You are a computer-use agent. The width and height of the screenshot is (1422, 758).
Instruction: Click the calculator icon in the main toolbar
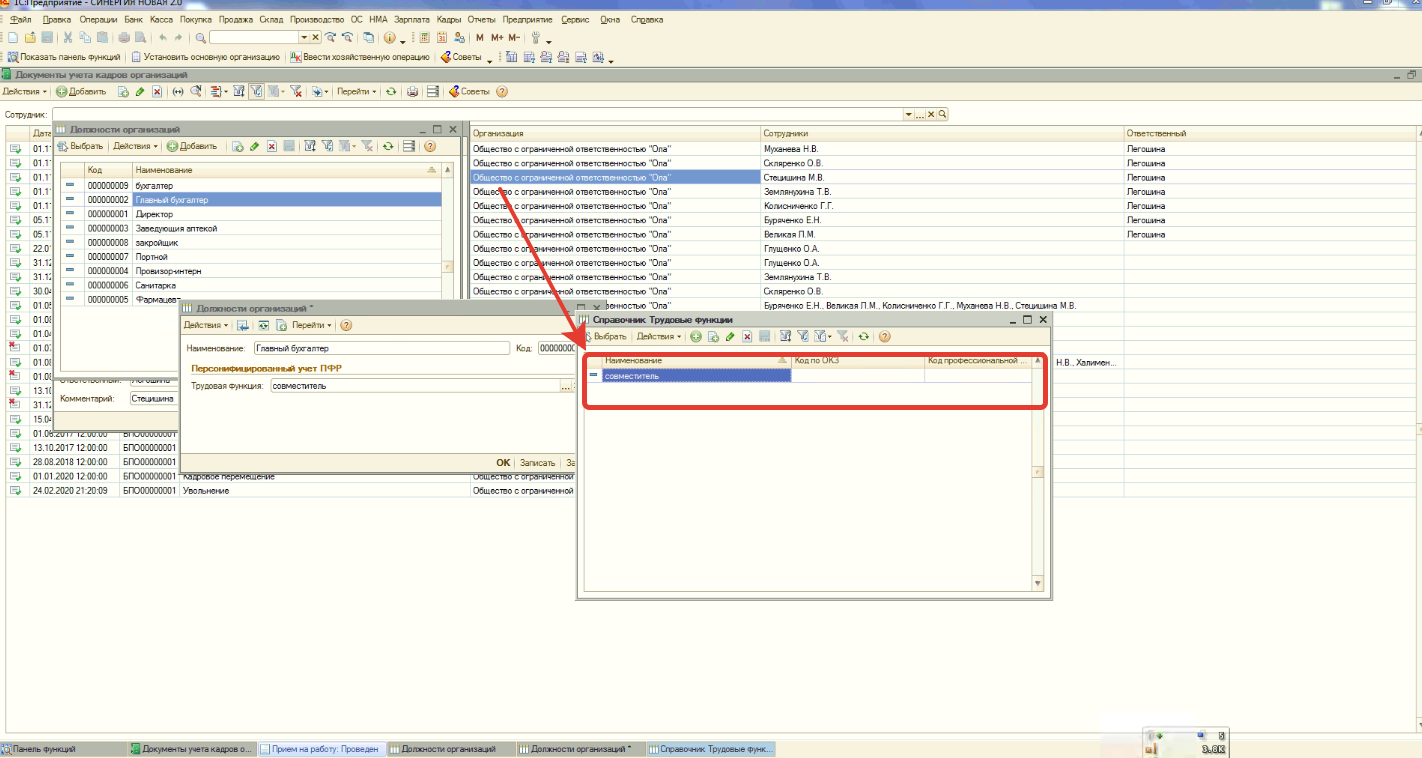pyautogui.click(x=424, y=38)
